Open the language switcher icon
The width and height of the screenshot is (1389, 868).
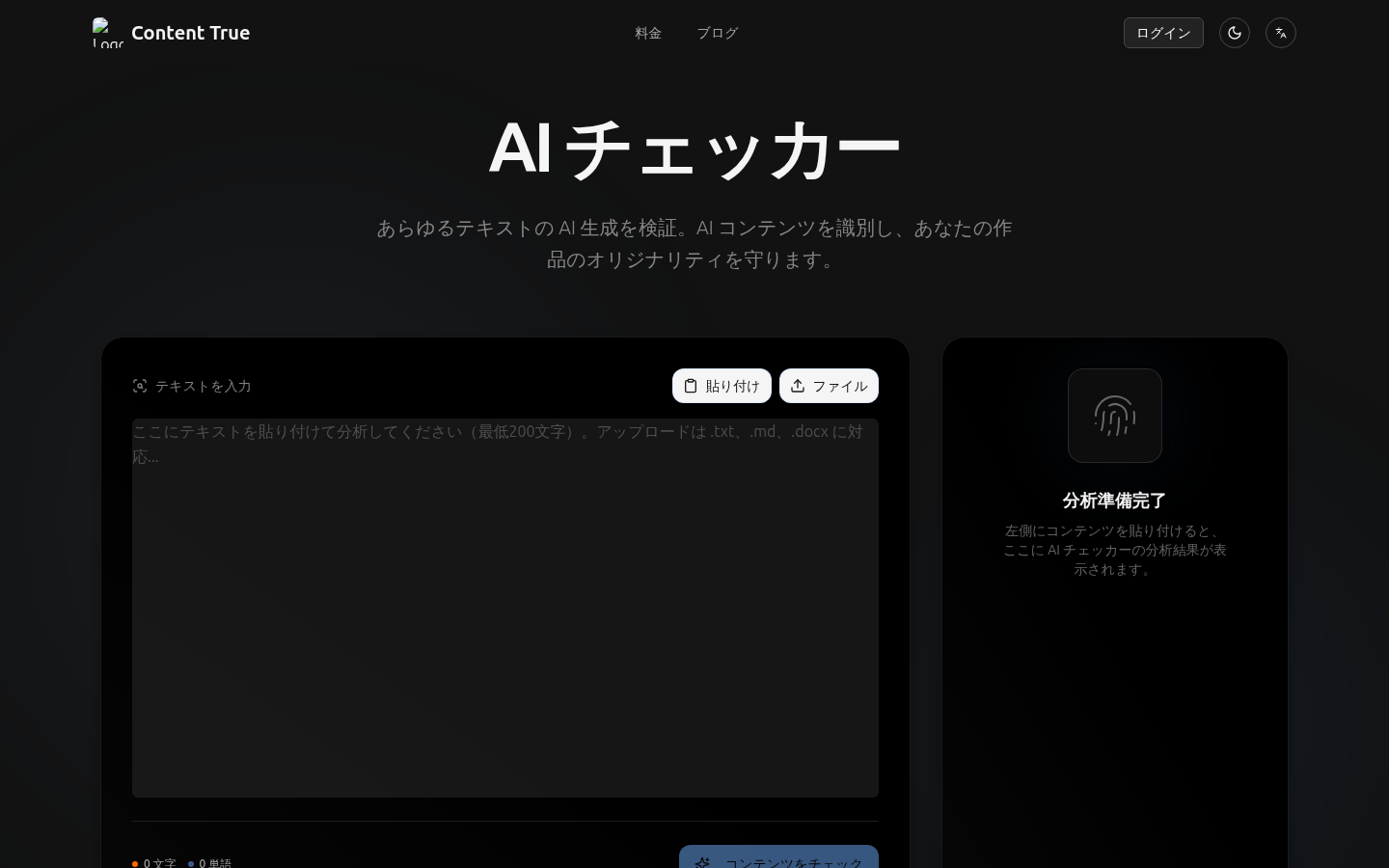click(x=1281, y=33)
